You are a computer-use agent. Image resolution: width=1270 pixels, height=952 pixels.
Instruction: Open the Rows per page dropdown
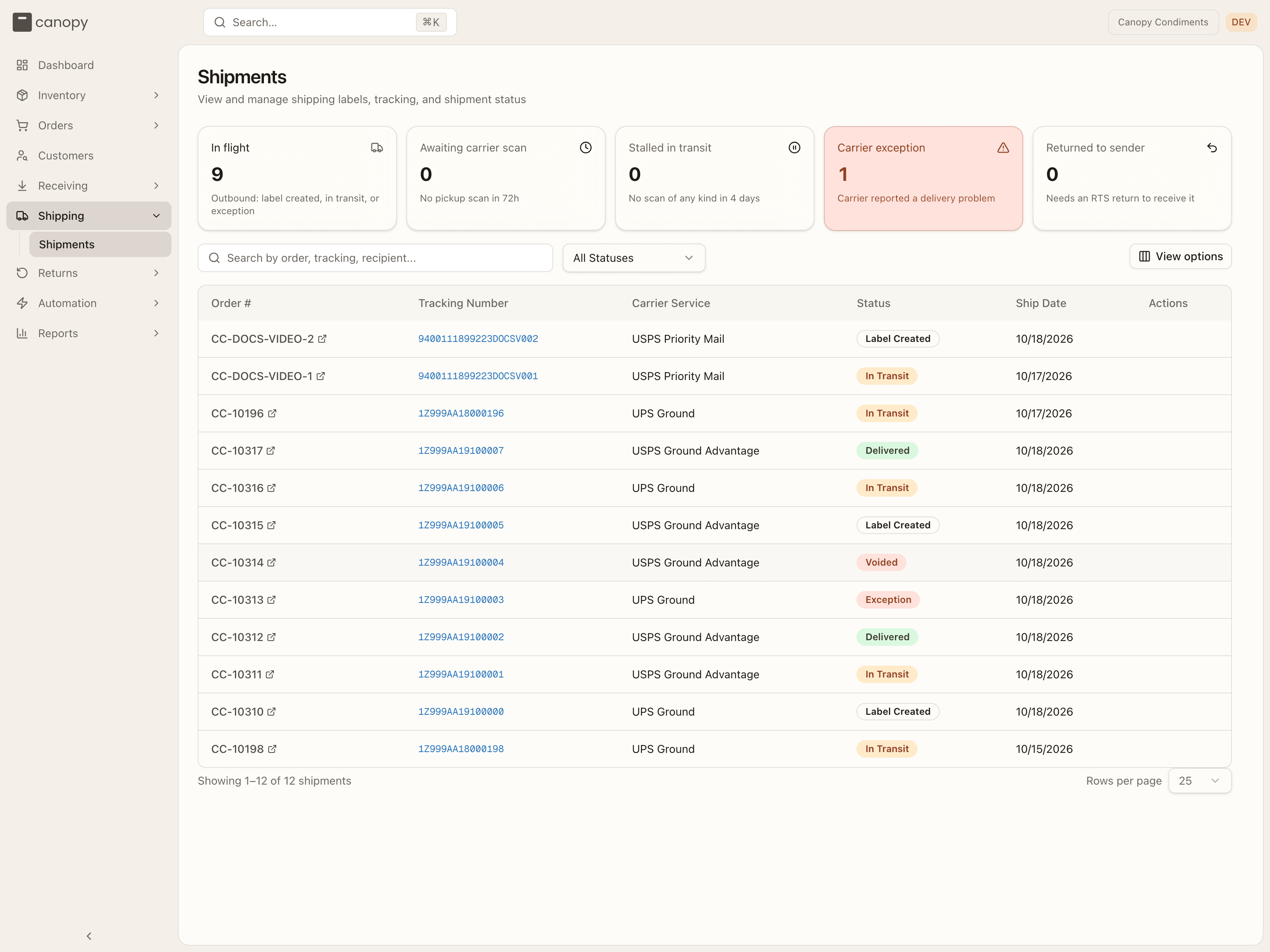(1199, 780)
